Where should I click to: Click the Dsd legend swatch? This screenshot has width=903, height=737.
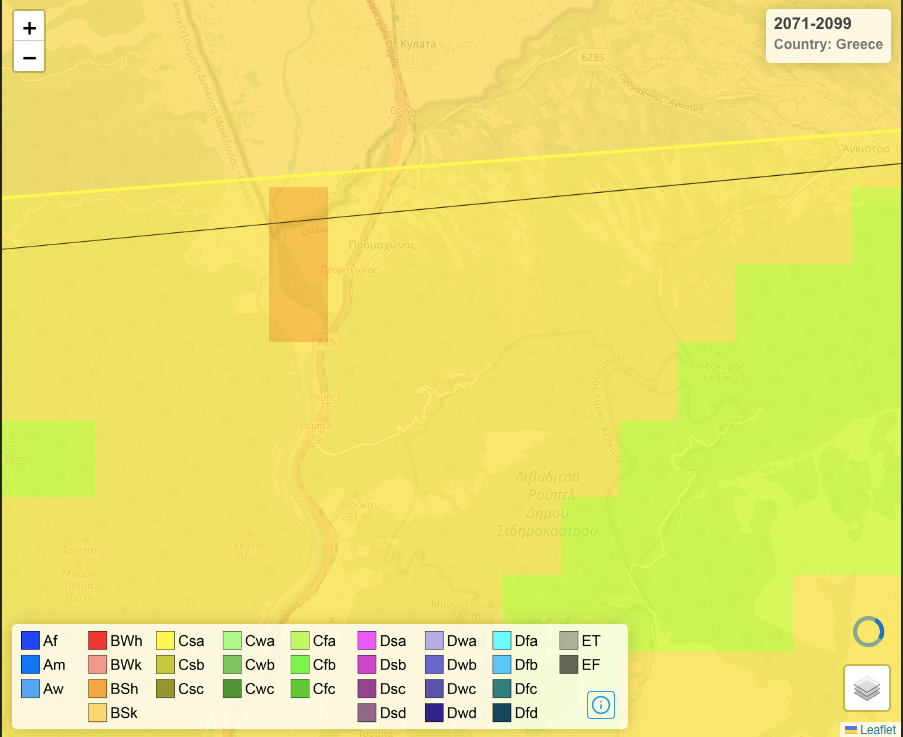(367, 713)
